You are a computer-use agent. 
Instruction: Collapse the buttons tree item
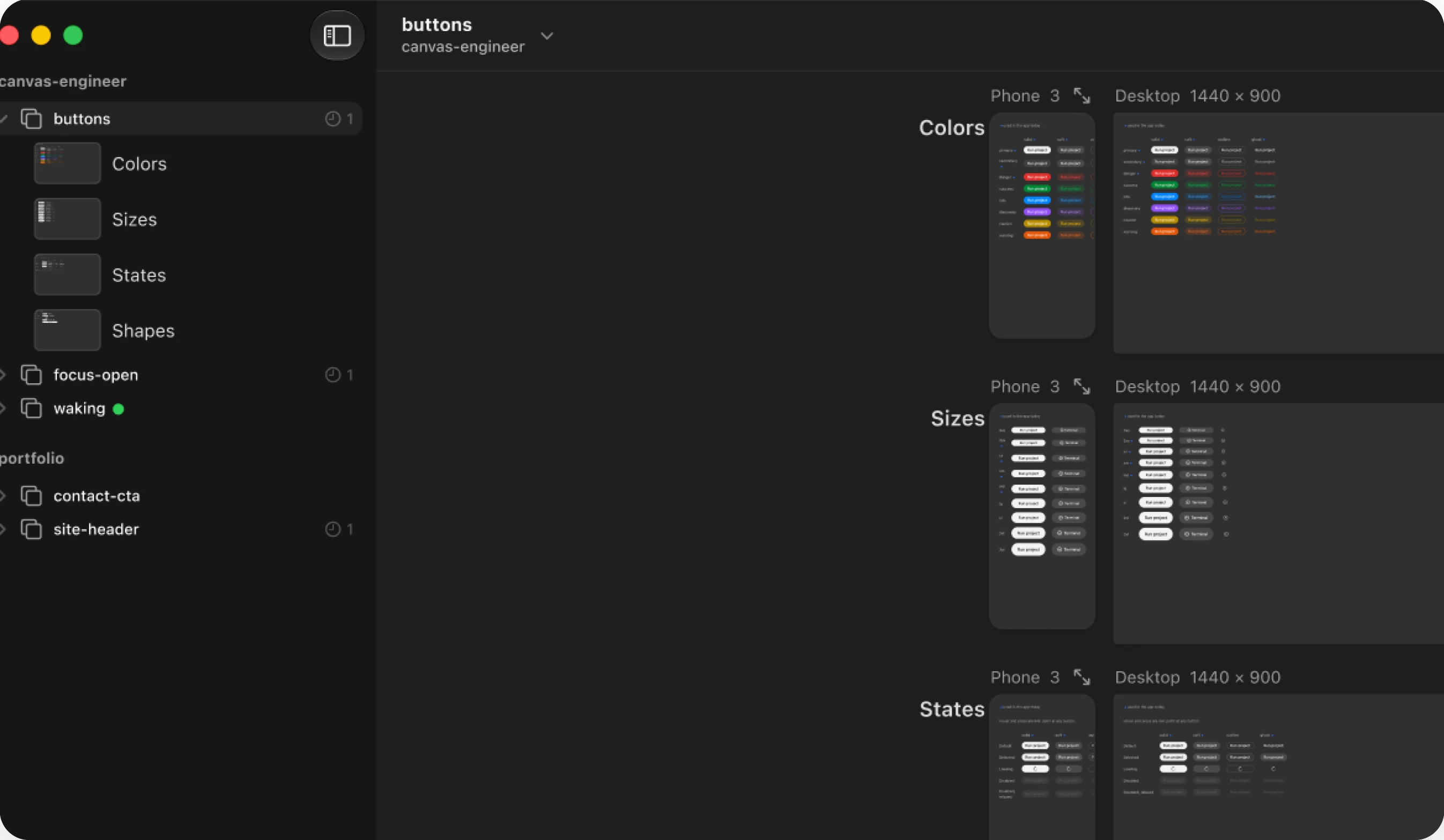3,118
